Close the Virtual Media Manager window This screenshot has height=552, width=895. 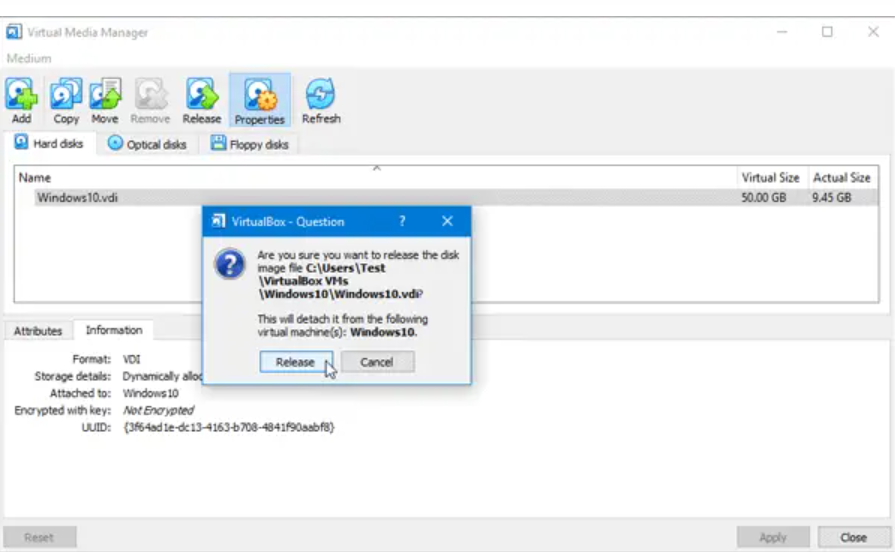873,32
